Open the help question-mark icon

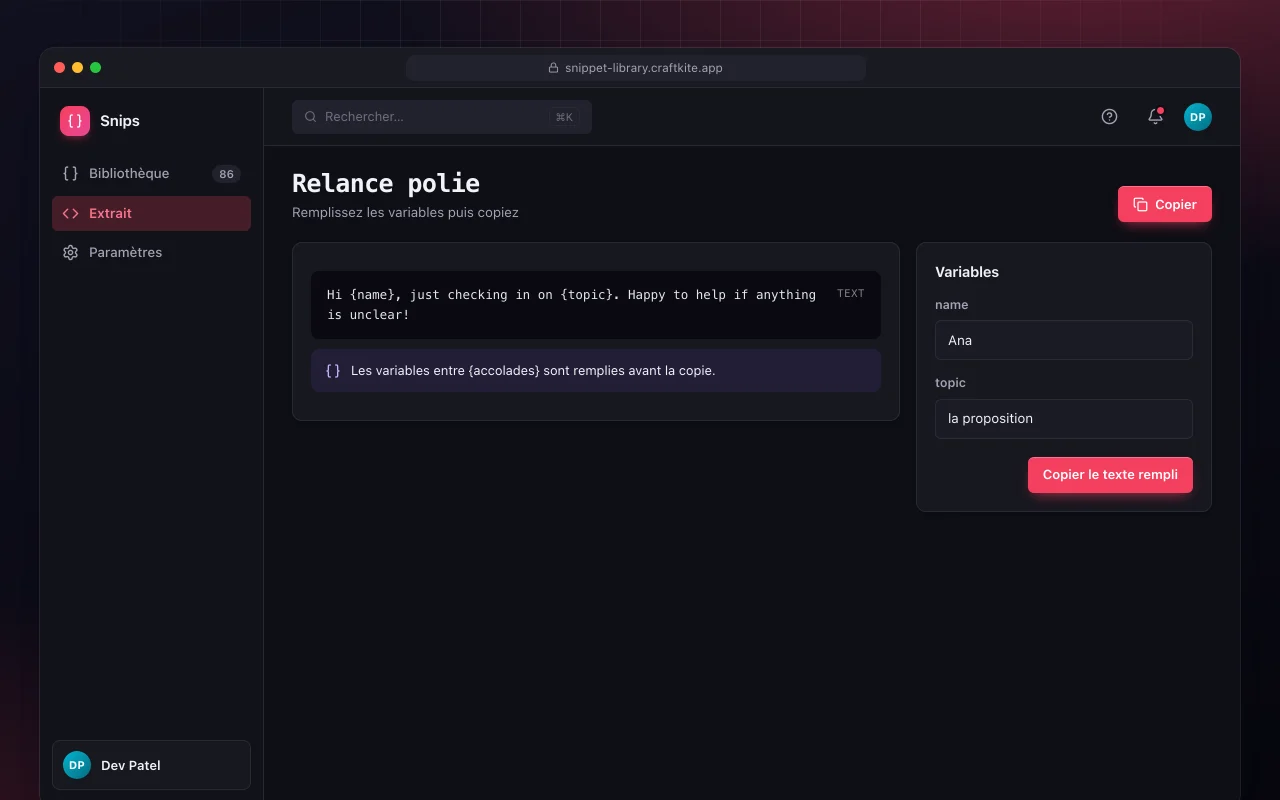coord(1109,117)
